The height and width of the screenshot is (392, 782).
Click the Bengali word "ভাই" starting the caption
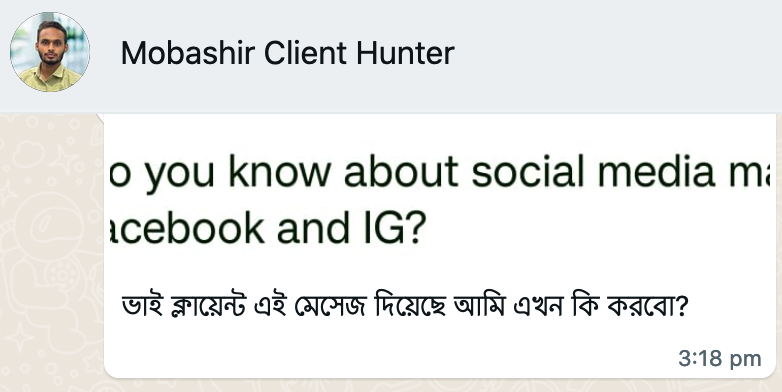pos(142,305)
